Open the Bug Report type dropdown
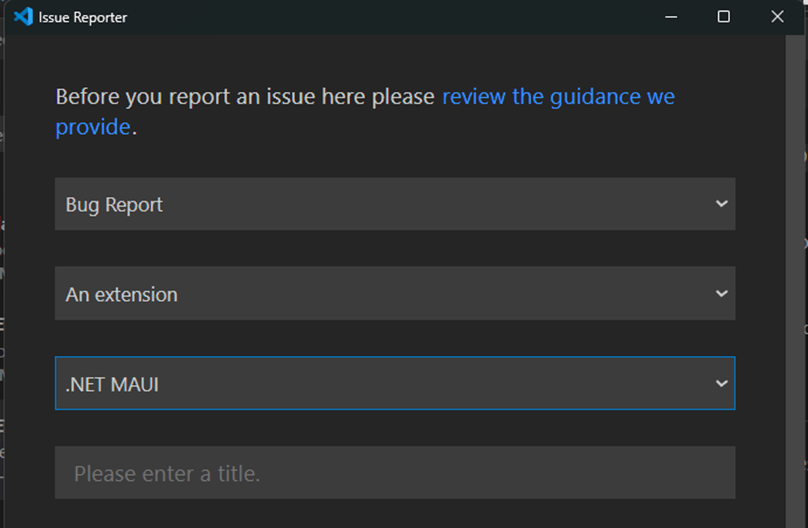The width and height of the screenshot is (808, 528). pyautogui.click(x=395, y=204)
